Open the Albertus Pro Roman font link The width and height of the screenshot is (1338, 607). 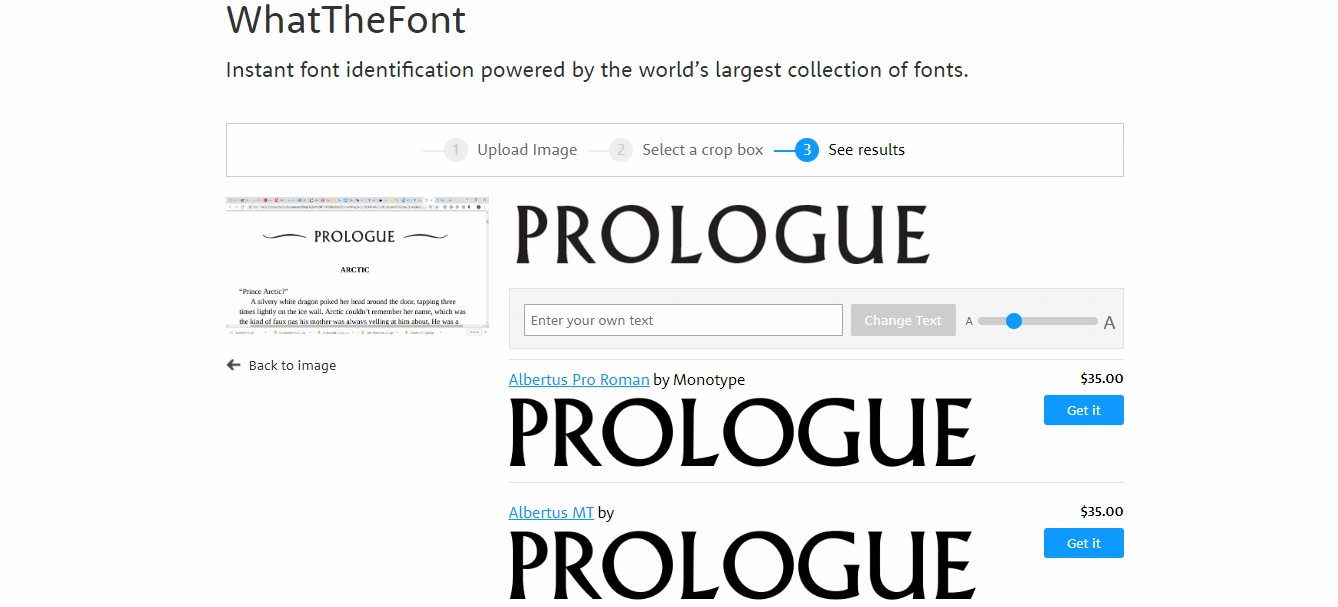(x=579, y=380)
